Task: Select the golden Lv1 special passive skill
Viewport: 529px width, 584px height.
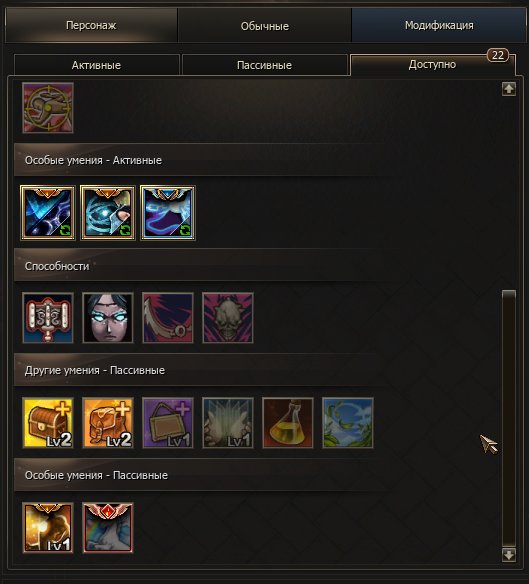Action: [x=48, y=528]
